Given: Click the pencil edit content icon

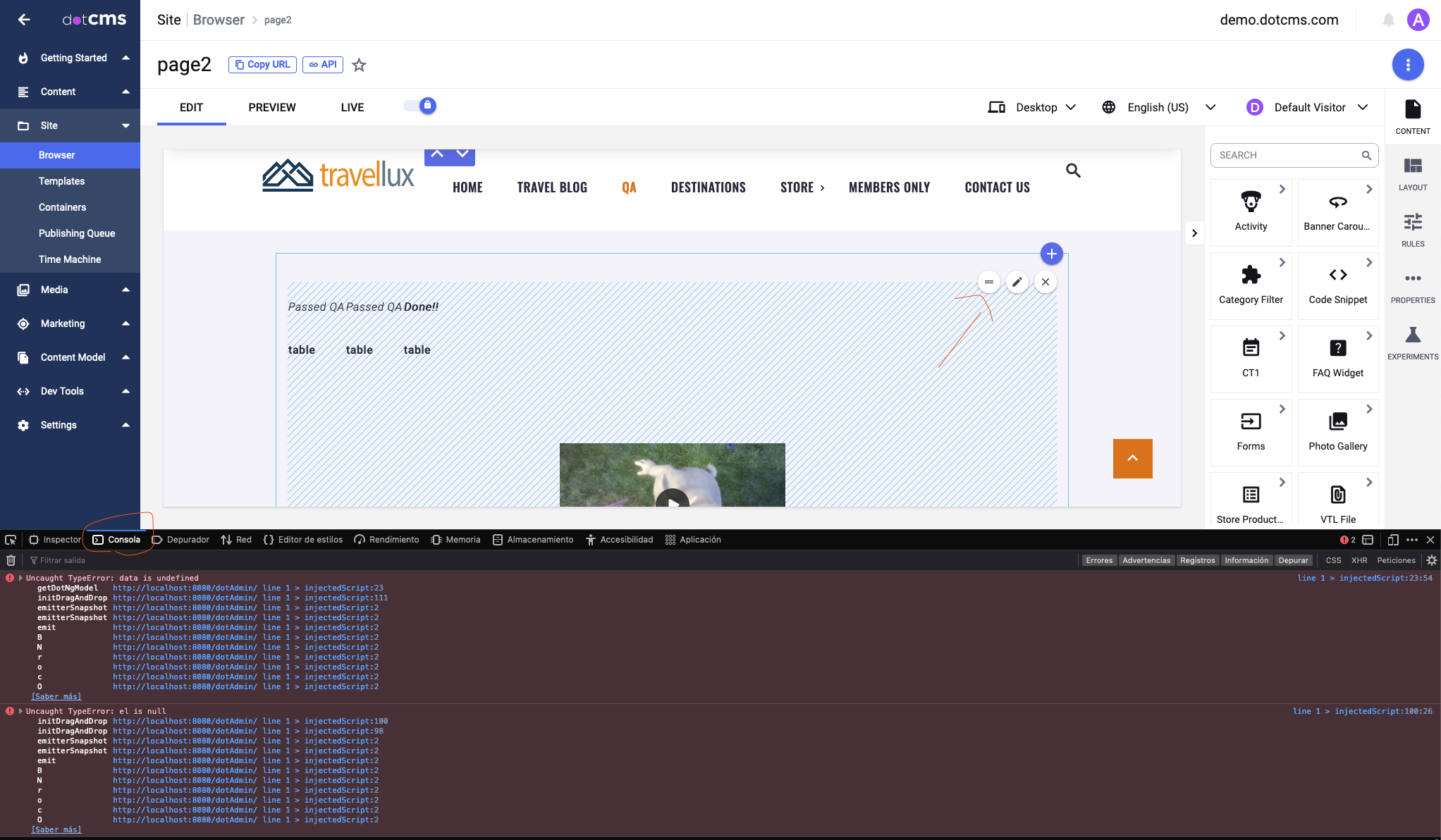Looking at the screenshot, I should click(x=1017, y=282).
